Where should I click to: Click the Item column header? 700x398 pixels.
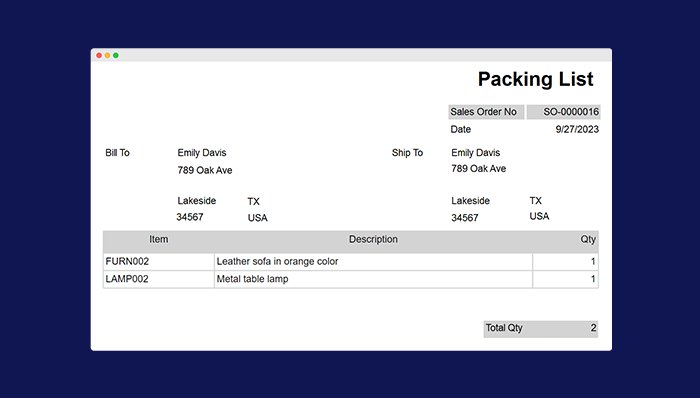pos(158,240)
